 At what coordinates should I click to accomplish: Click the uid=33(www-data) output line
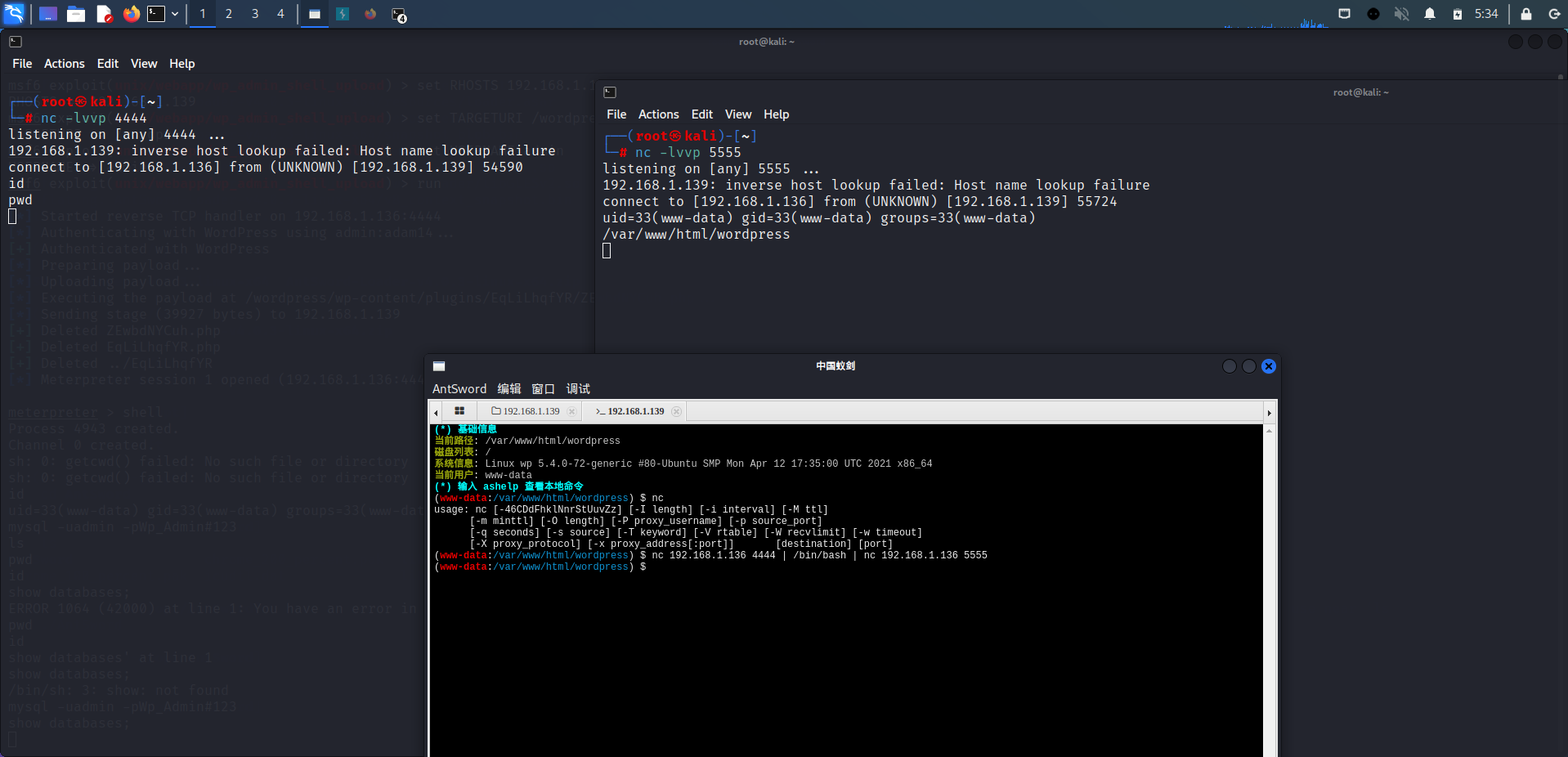click(819, 218)
